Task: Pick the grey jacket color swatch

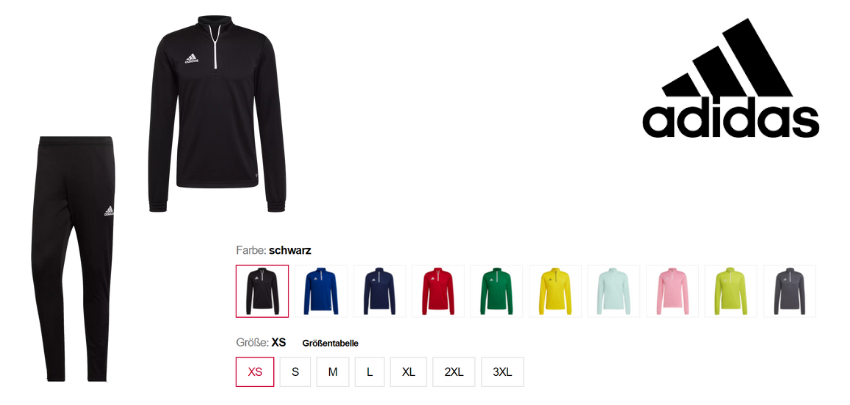Action: [x=789, y=291]
